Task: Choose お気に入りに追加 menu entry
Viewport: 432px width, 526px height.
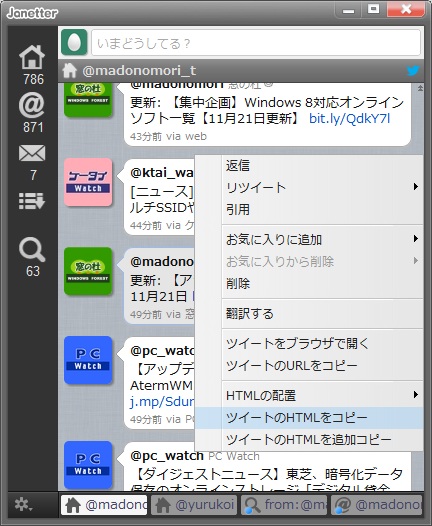Action: point(309,240)
